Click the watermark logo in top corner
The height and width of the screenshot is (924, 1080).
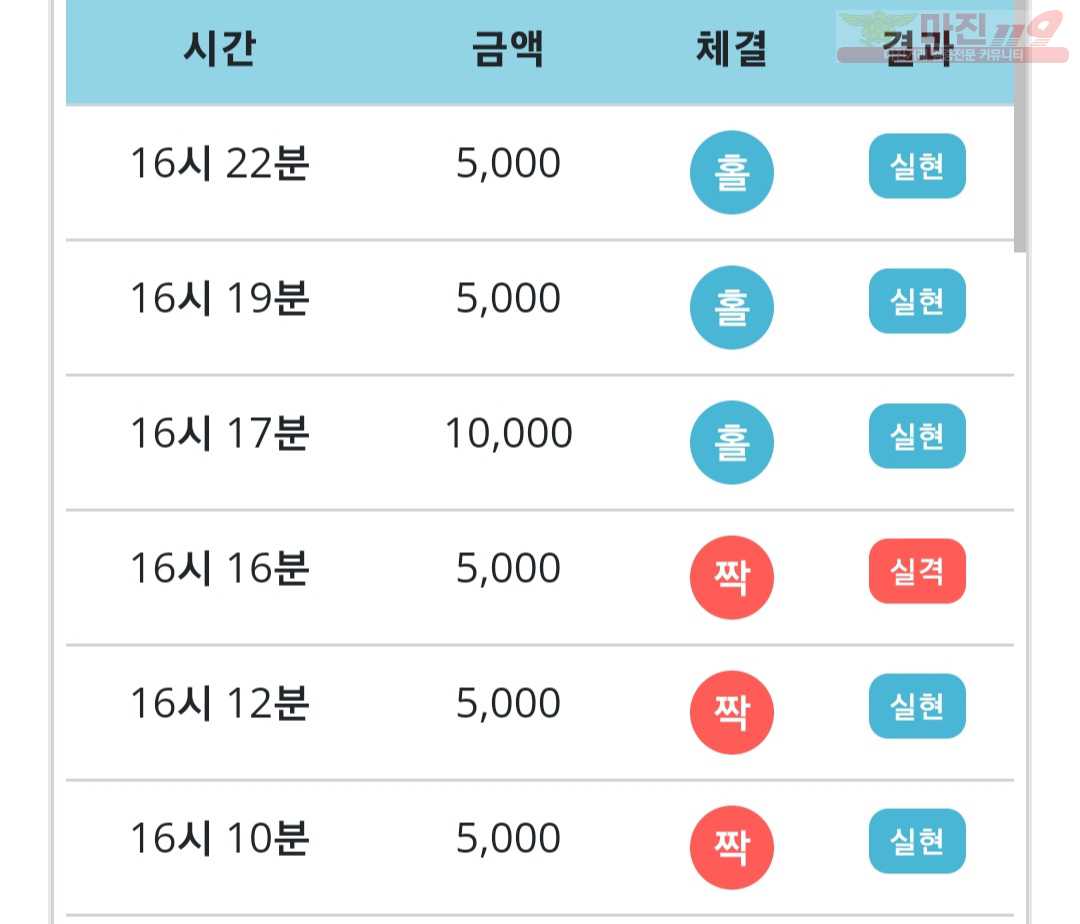point(953,36)
